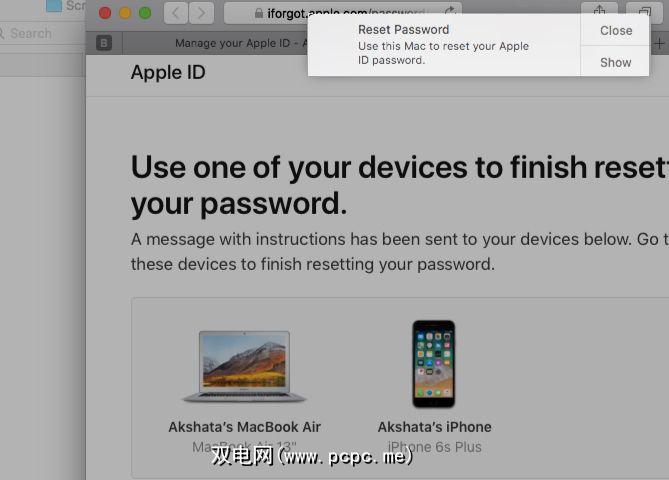The height and width of the screenshot is (480, 669).
Task: Select the Apple ID header link
Action: (168, 72)
